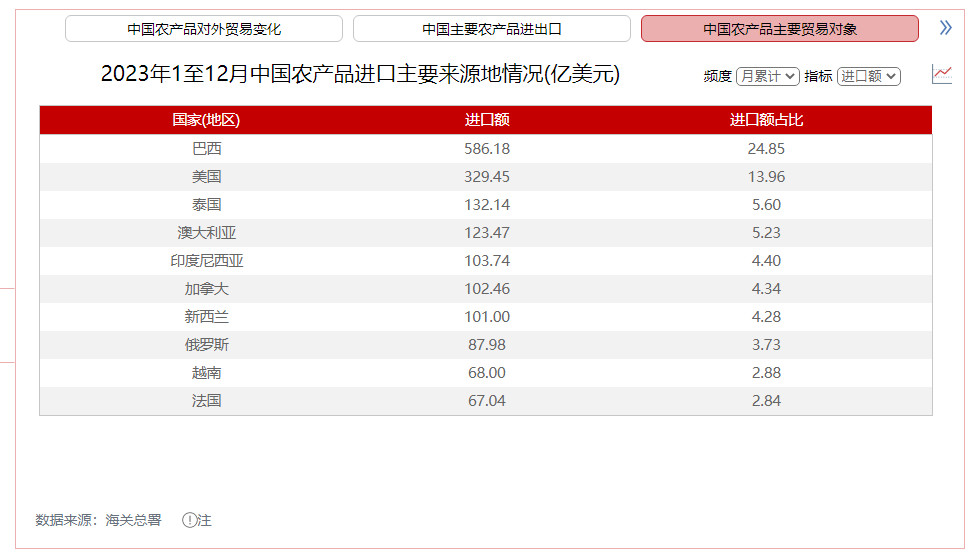Select the 中国农产品主要贸易对象 tab
The height and width of the screenshot is (556, 976).
(x=779, y=29)
